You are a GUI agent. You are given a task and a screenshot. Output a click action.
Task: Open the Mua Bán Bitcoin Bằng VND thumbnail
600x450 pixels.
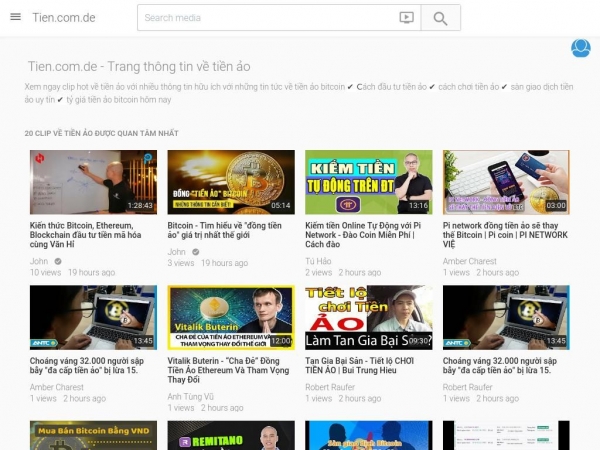93,435
